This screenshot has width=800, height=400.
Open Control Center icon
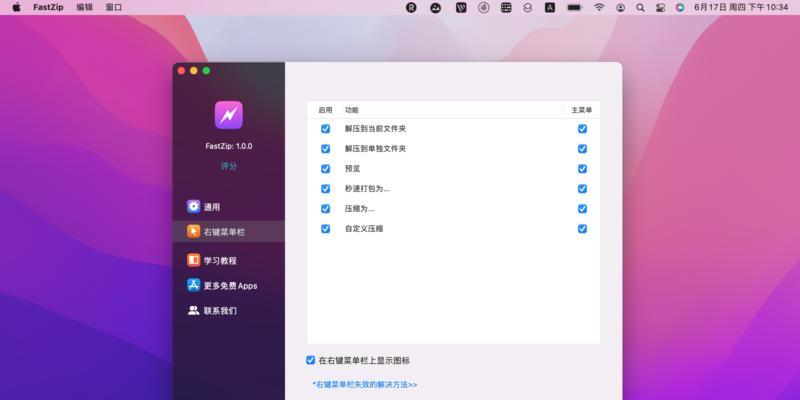coord(661,8)
